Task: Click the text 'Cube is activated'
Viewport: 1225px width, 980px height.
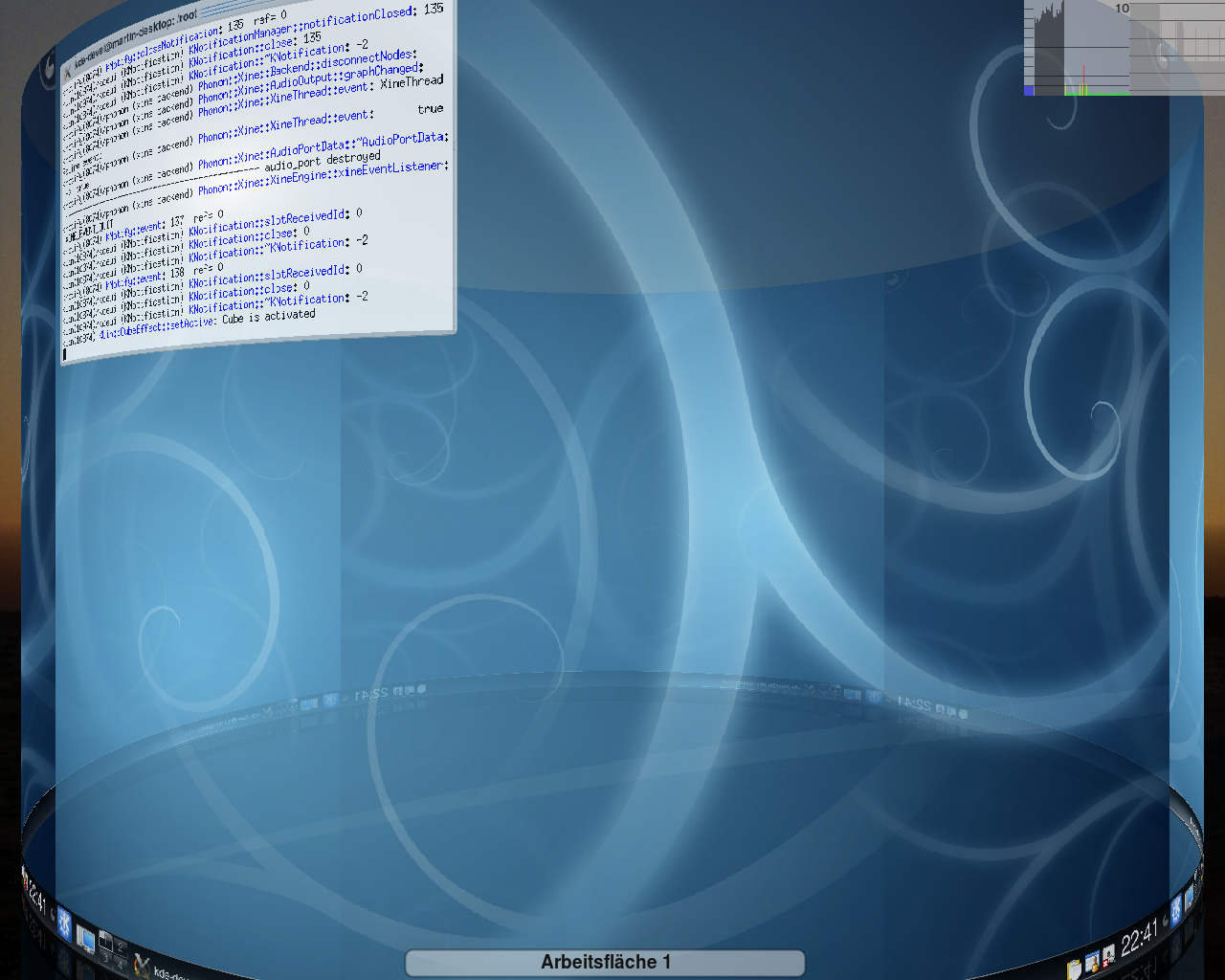Action: pos(269,317)
